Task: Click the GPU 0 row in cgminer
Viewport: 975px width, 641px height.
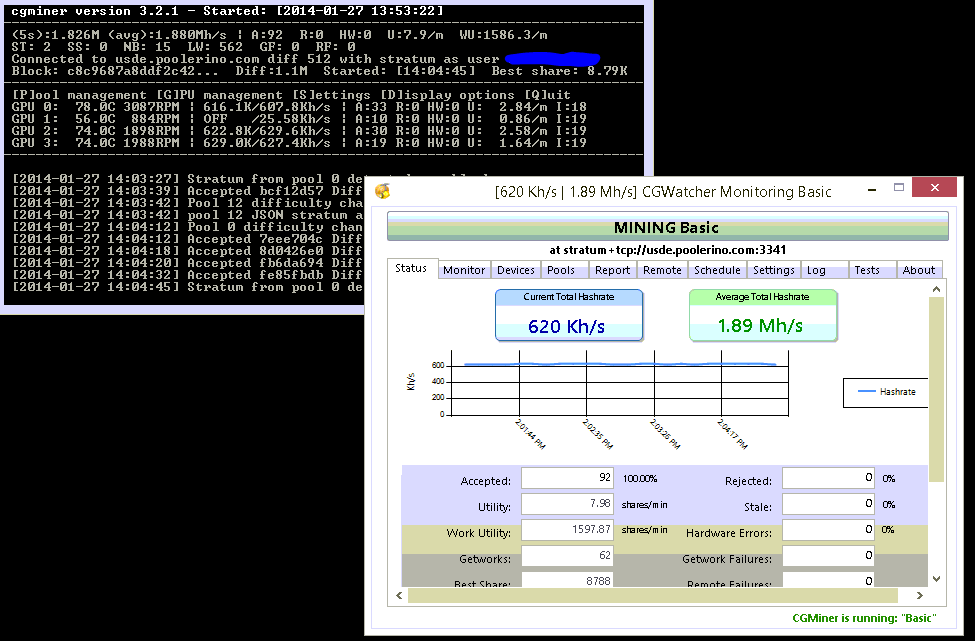Action: [299, 107]
